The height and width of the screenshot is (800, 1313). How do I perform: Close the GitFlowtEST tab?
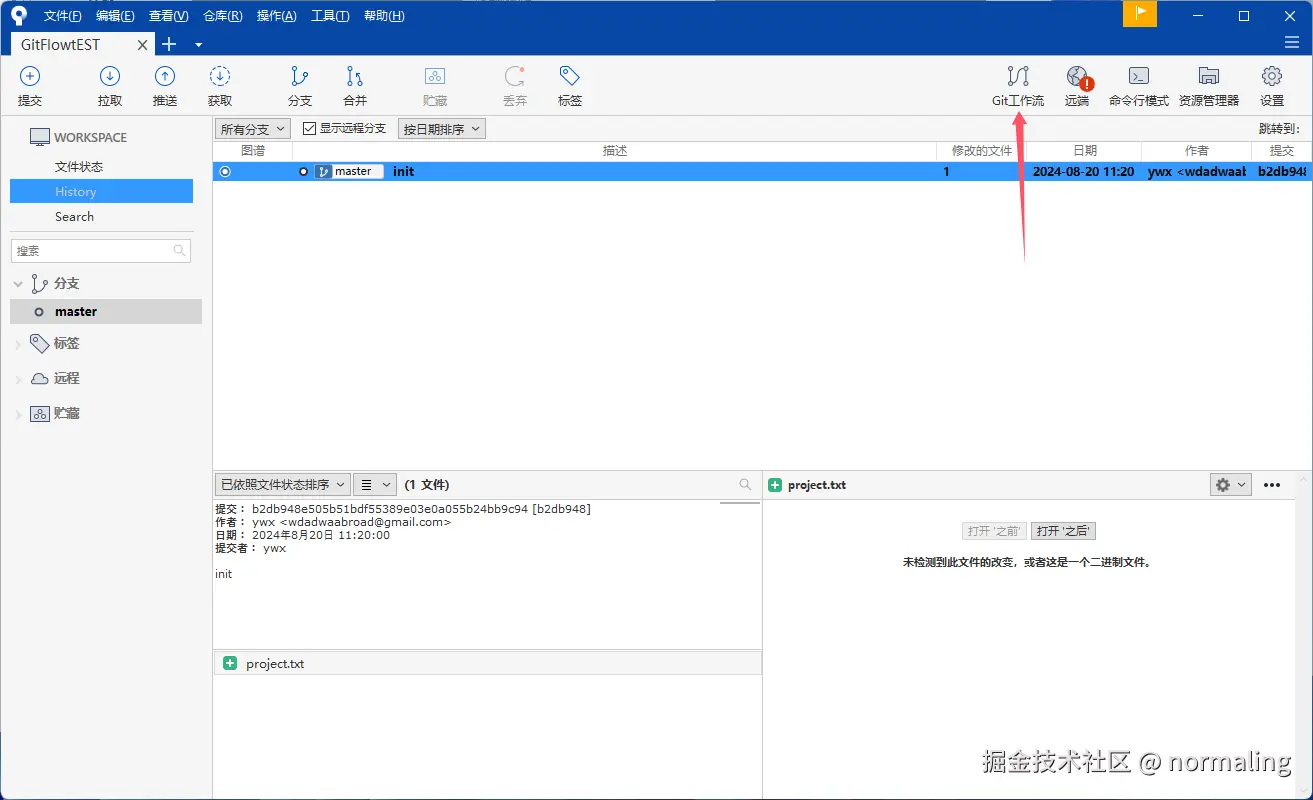(x=143, y=45)
